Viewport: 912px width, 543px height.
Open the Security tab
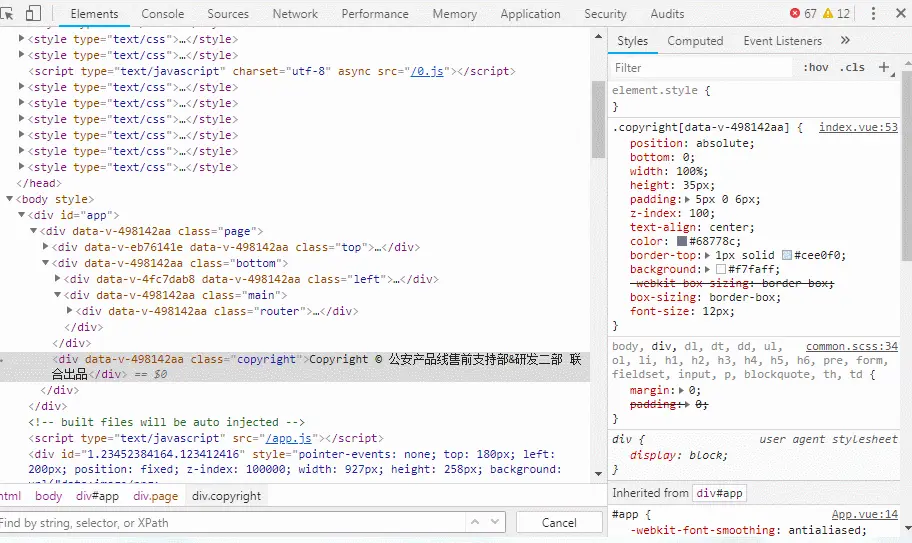click(605, 13)
